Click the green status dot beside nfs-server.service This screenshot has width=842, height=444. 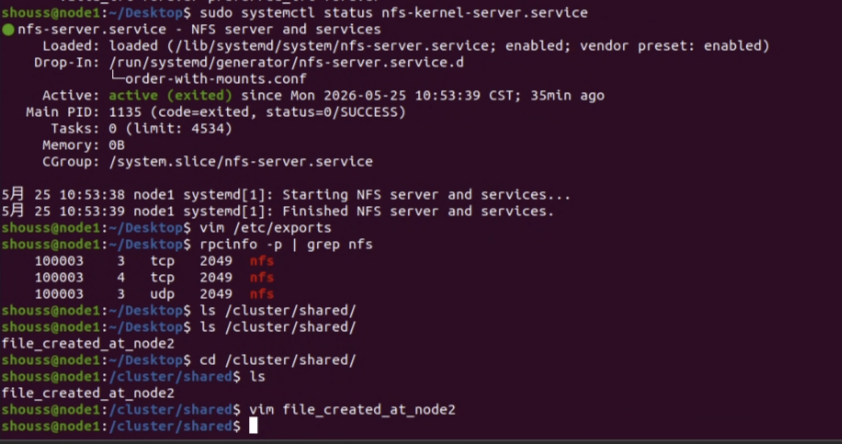pyautogui.click(x=8, y=30)
